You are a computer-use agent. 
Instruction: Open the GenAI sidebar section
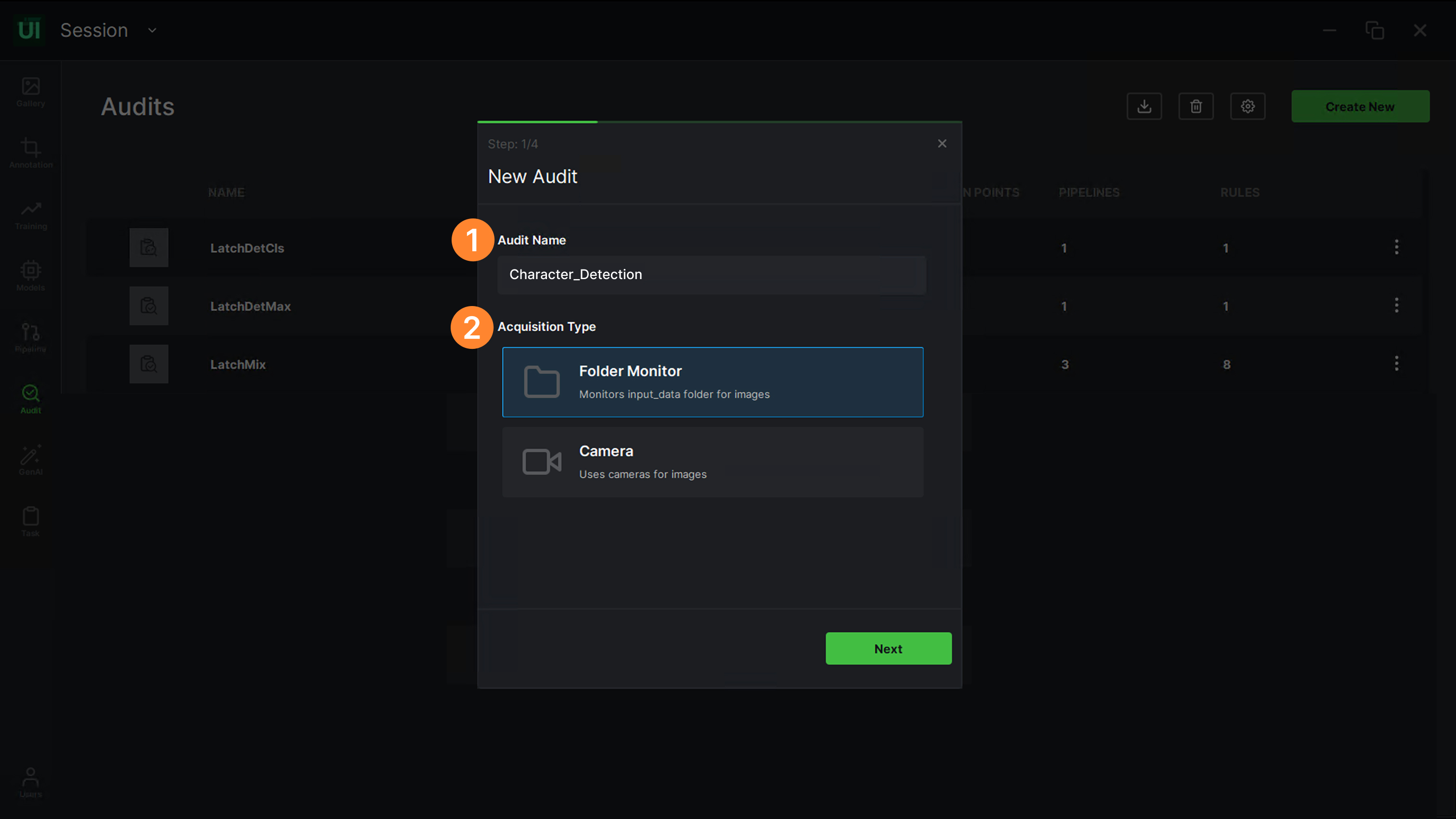click(x=30, y=461)
